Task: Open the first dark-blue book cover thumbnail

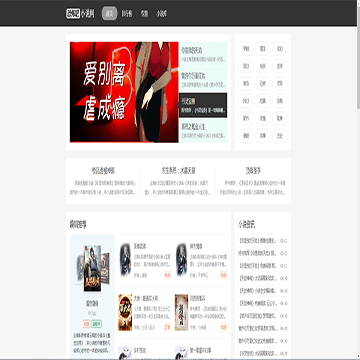Action: tap(125, 260)
